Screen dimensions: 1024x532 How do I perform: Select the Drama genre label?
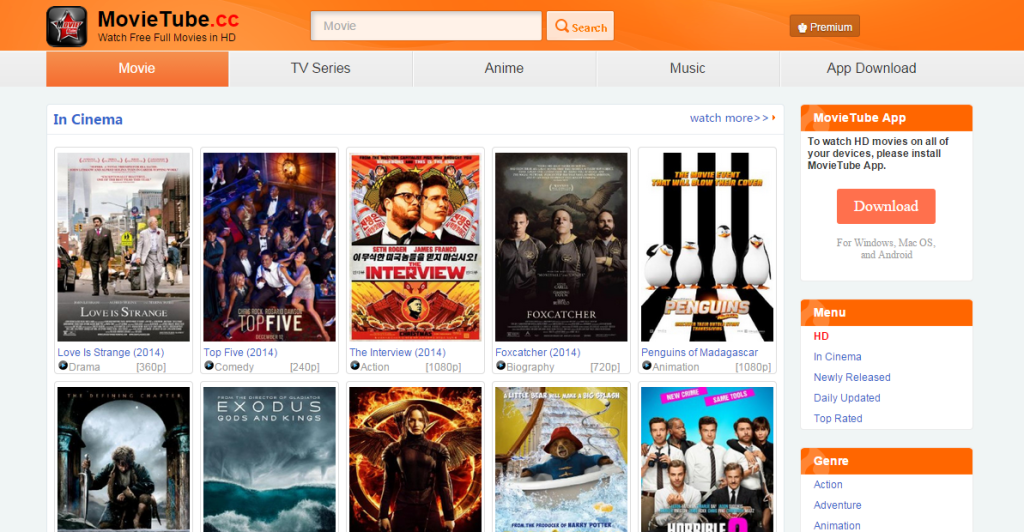pyautogui.click(x=84, y=367)
